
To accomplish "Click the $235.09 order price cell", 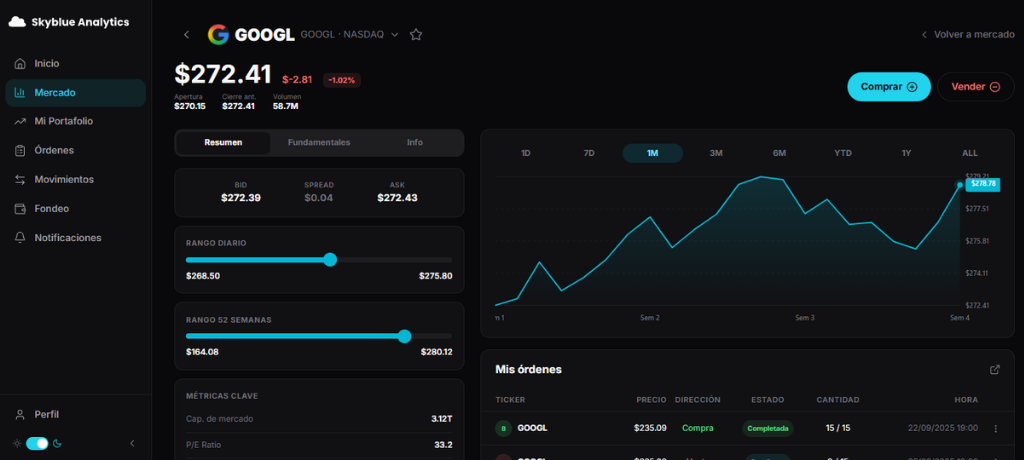I will (650, 429).
